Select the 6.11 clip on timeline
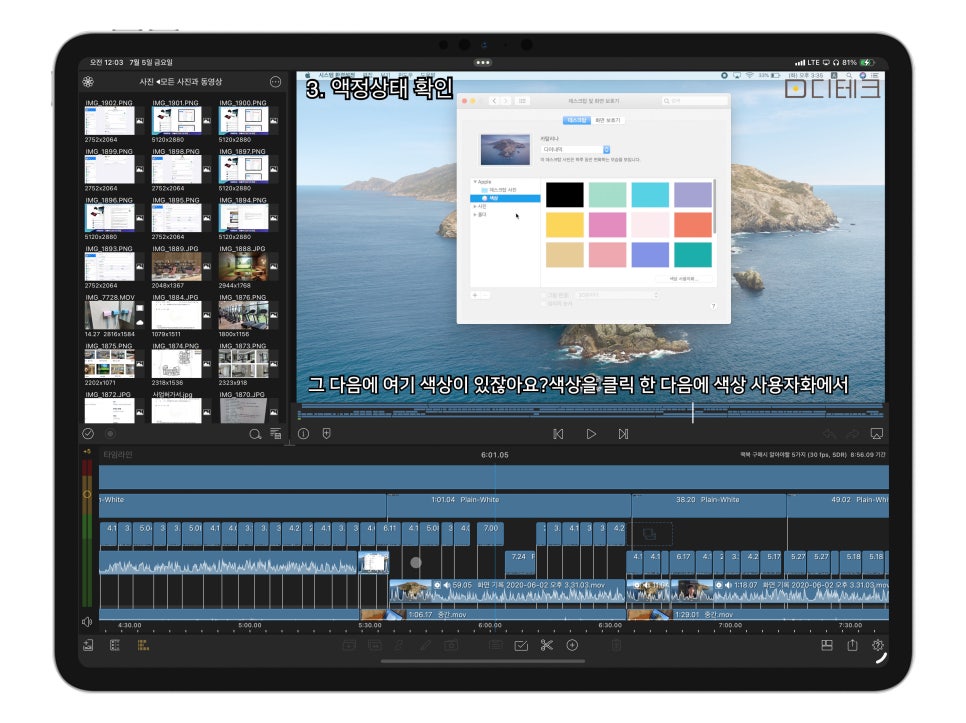Screen dimensions: 966x723 [390, 534]
